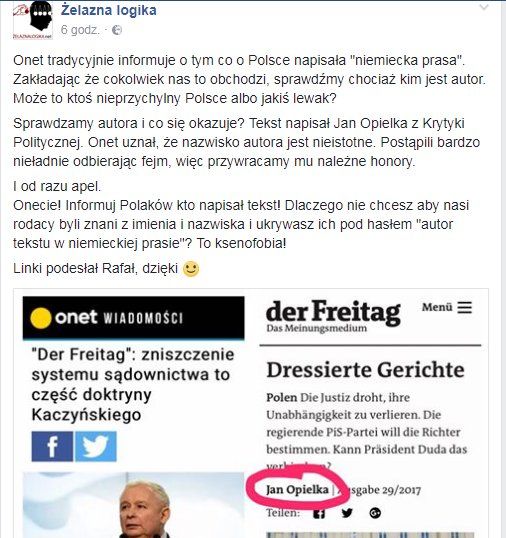Open the Onet headline about Der Freitag

[x=133, y=384]
